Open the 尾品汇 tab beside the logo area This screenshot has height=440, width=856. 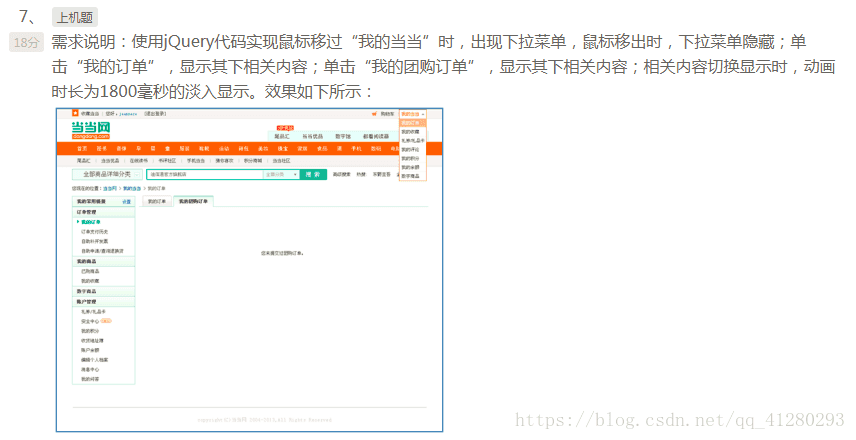(x=282, y=136)
